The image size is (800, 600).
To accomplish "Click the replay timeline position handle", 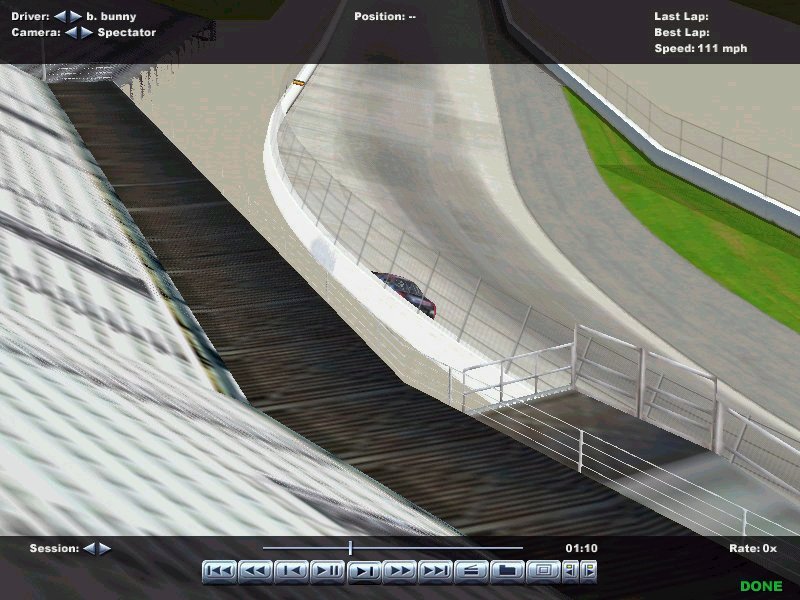I will [x=351, y=548].
